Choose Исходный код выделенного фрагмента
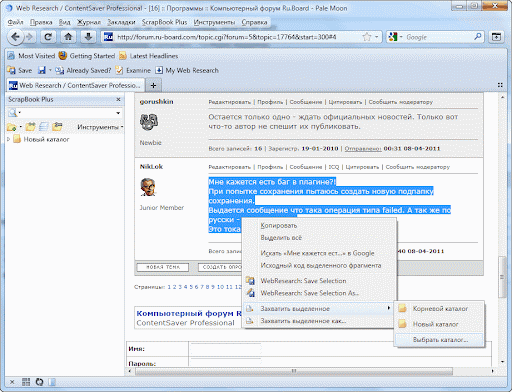Viewport: 512px width, 392px height. click(319, 266)
